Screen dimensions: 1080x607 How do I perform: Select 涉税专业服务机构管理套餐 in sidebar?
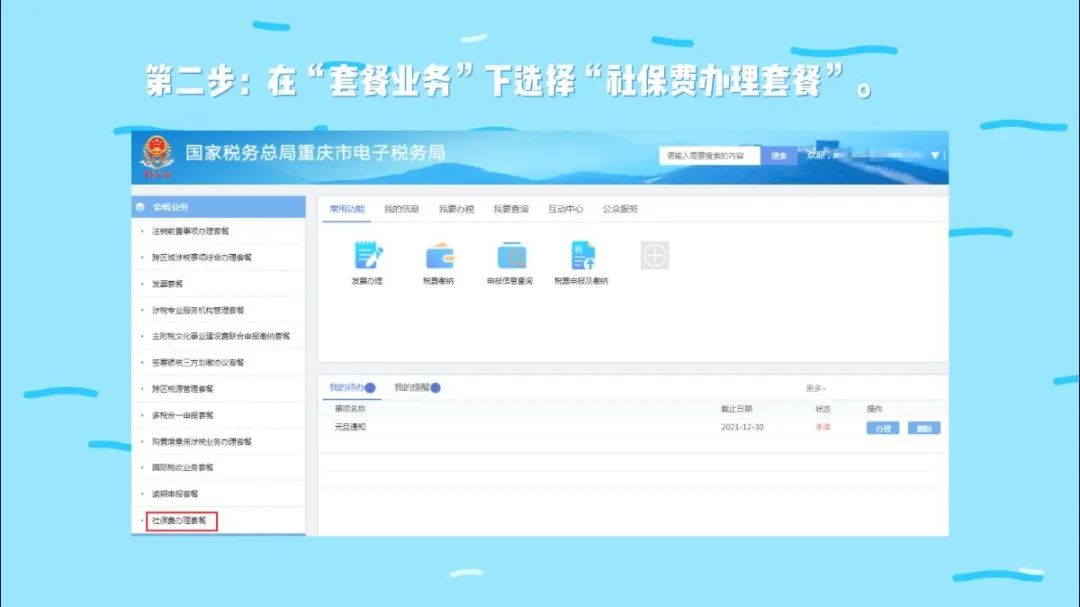point(198,310)
